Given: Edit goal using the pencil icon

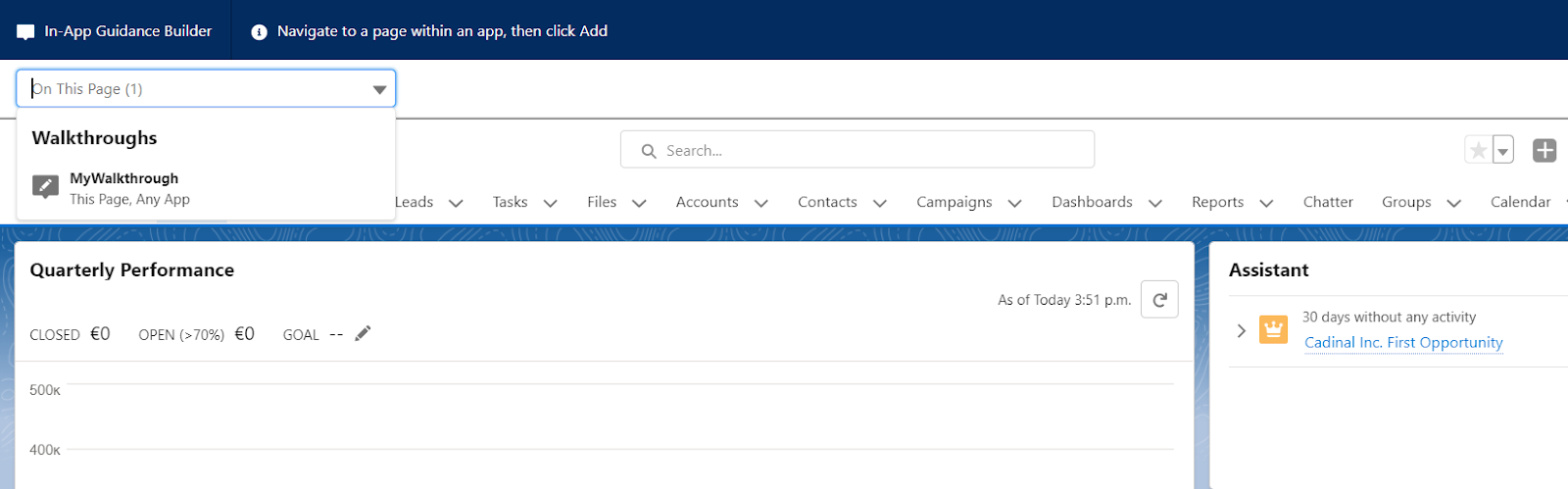Looking at the screenshot, I should pyautogui.click(x=363, y=333).
